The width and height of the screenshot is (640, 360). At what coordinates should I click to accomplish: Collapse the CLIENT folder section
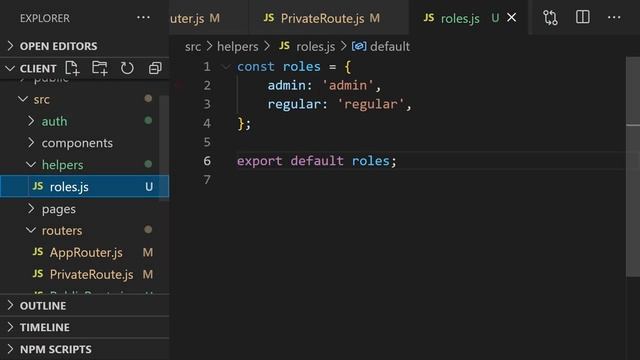coord(10,69)
